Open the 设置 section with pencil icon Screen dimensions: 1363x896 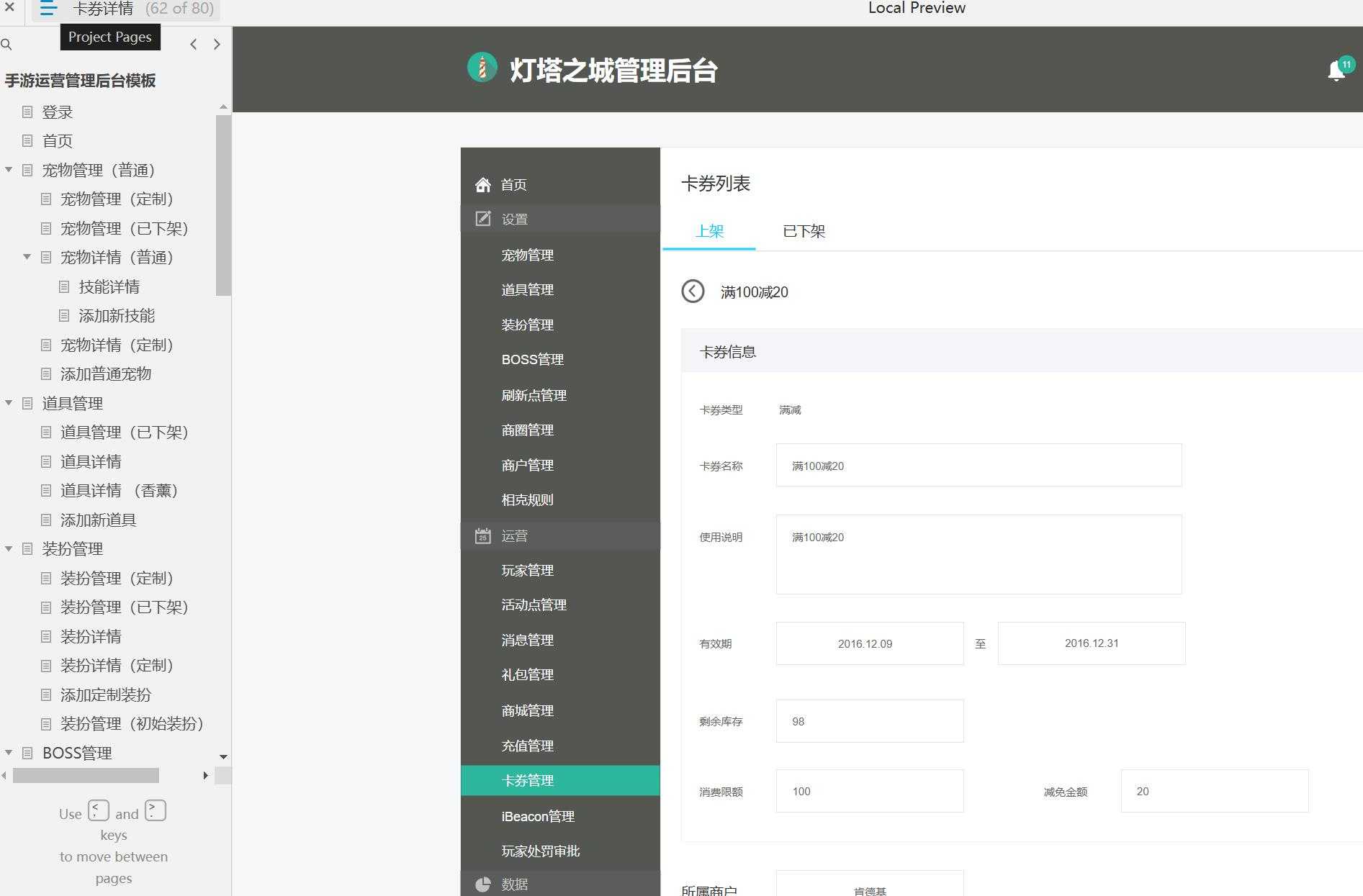(482, 218)
